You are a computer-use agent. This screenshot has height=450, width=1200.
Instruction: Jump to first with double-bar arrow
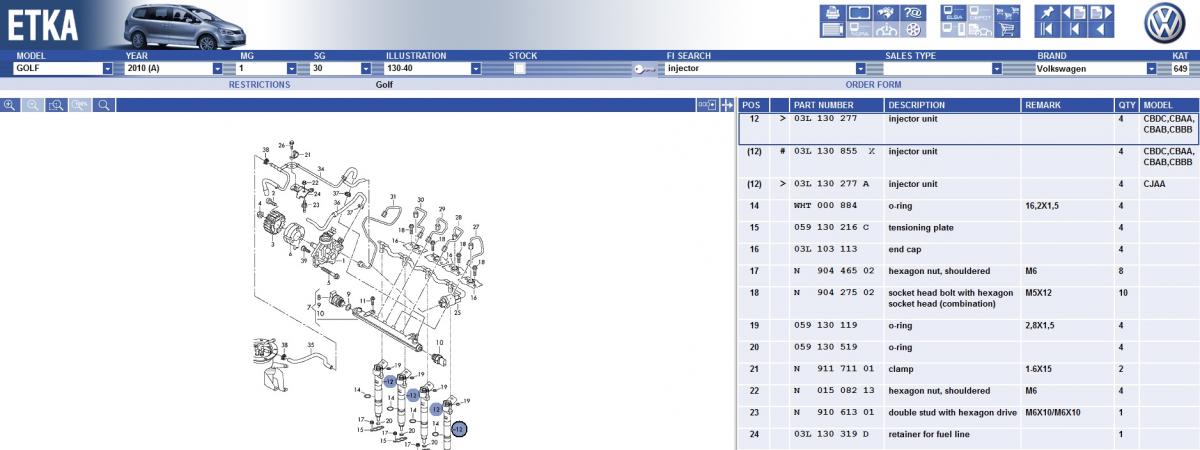click(1047, 29)
